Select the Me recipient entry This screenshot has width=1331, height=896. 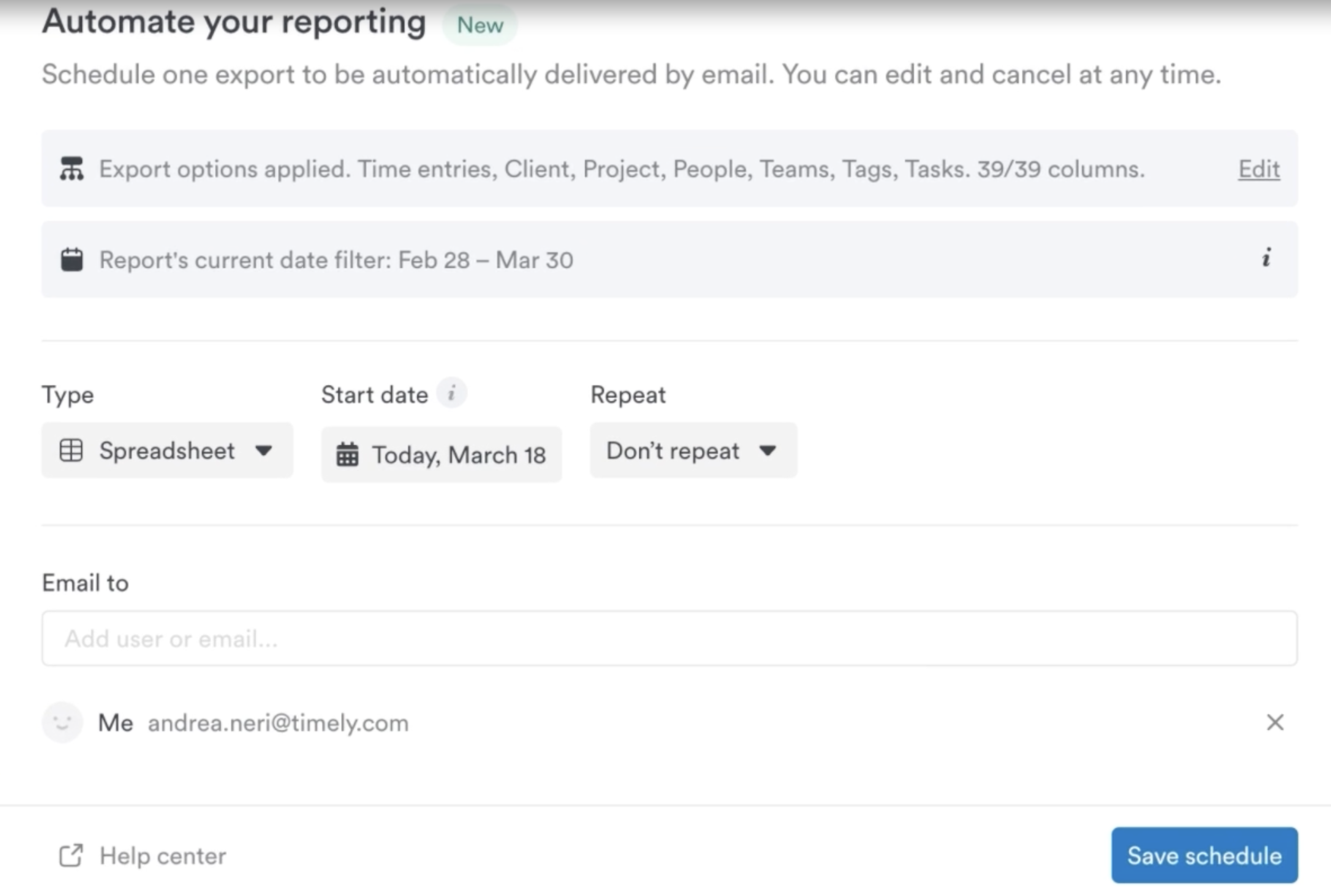pyautogui.click(x=116, y=722)
